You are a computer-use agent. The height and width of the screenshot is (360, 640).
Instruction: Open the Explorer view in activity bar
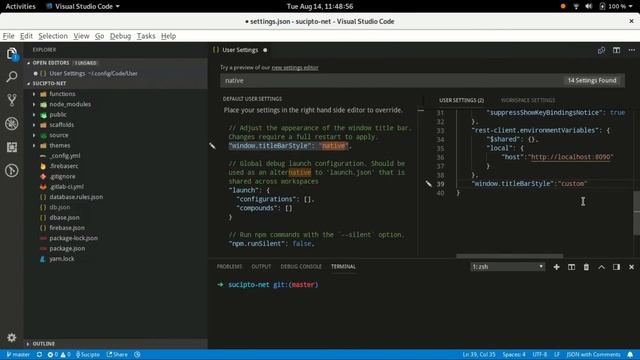pos(12,53)
